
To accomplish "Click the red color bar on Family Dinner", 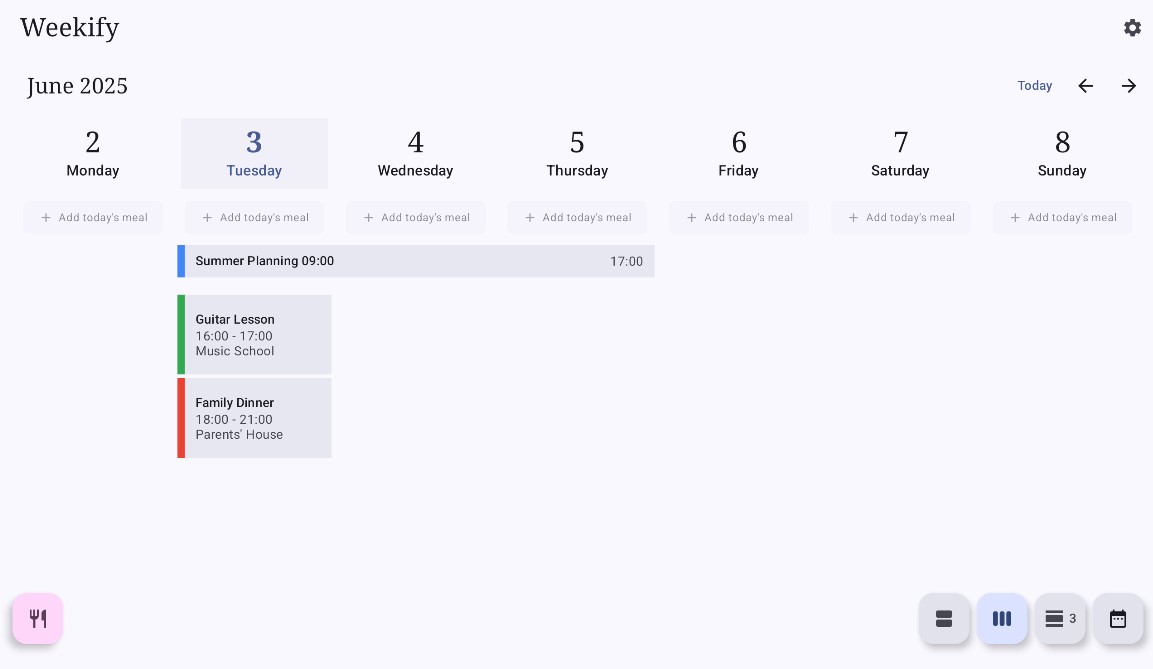I will [x=181, y=418].
